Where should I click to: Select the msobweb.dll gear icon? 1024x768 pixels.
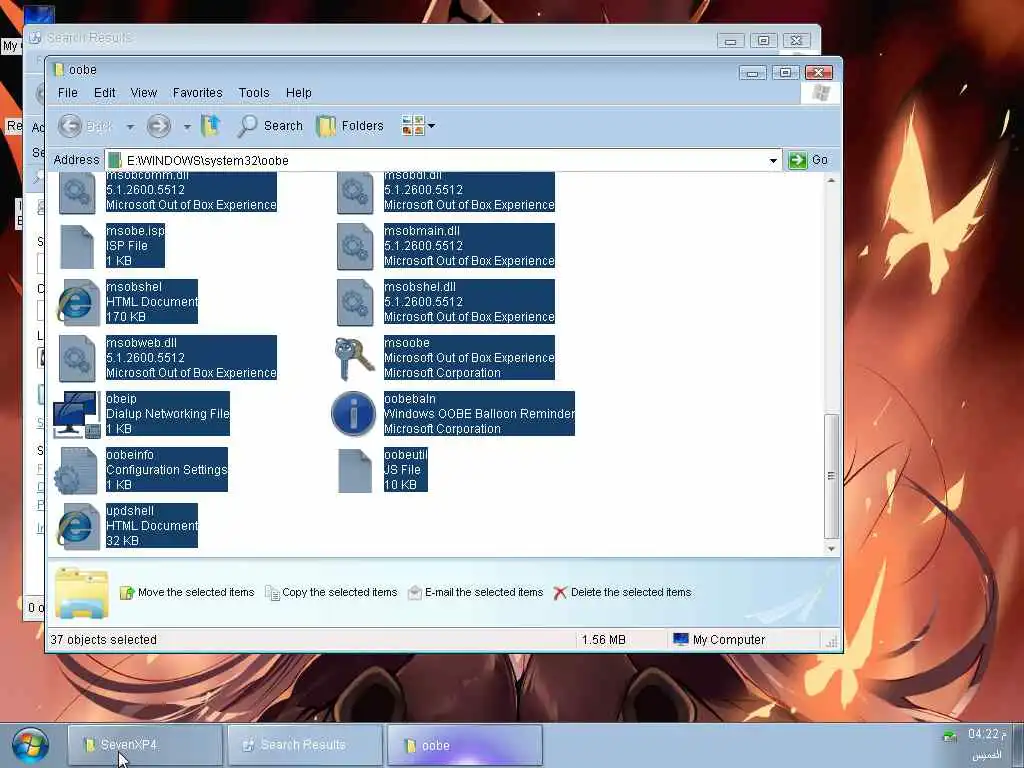click(77, 359)
